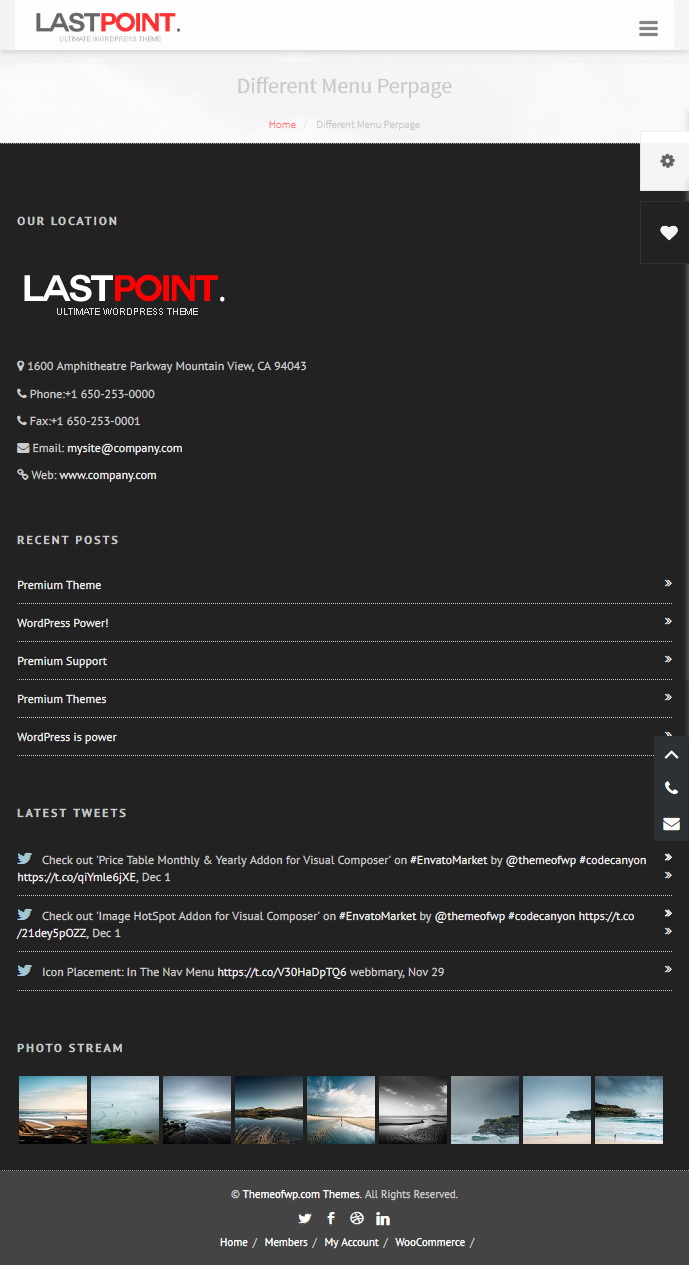Open the fifth photo stream thumbnail
The width and height of the screenshot is (689, 1265).
coord(341,1109)
